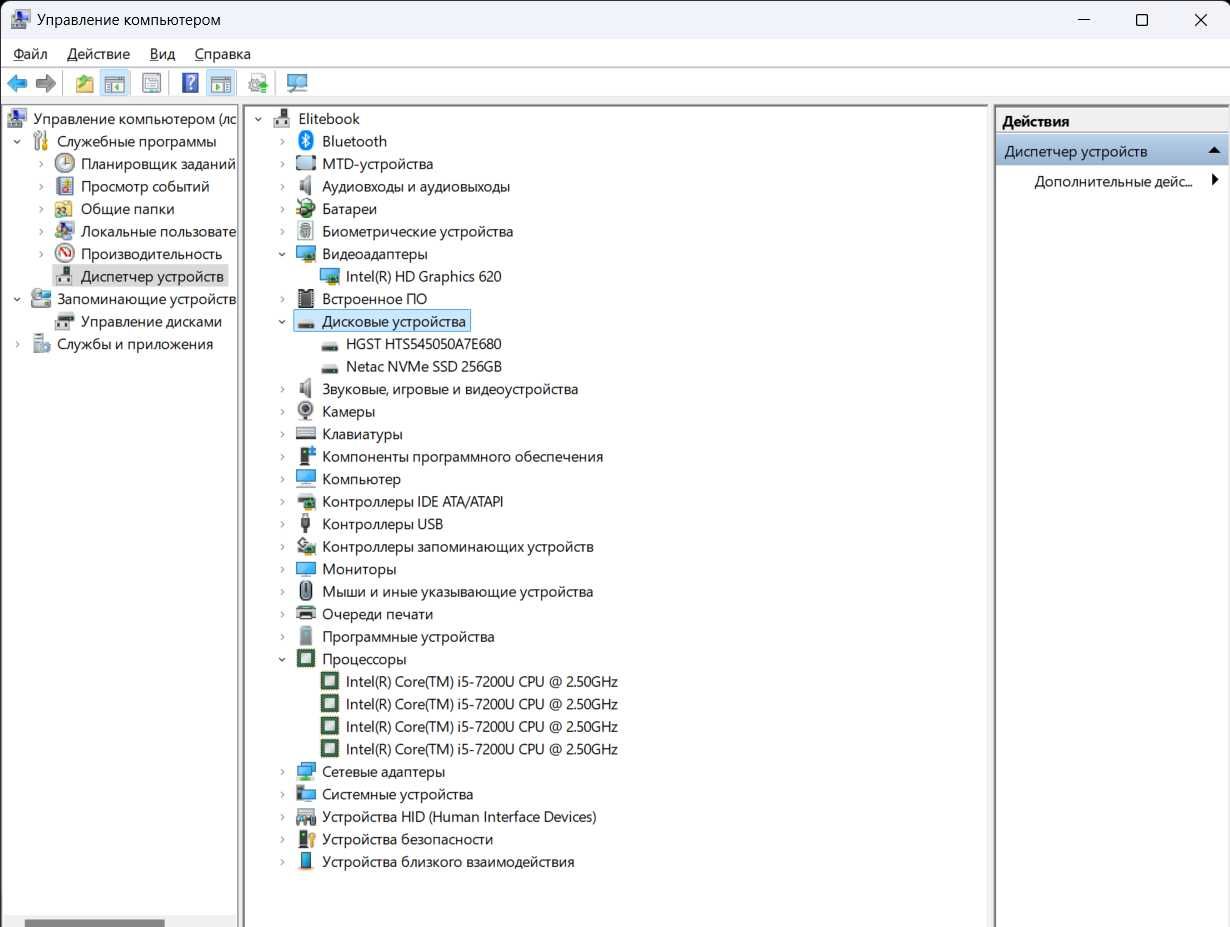Collapse Диспетчер устройств section in Действия pane
Image resolution: width=1230 pixels, height=927 pixels.
point(1214,151)
